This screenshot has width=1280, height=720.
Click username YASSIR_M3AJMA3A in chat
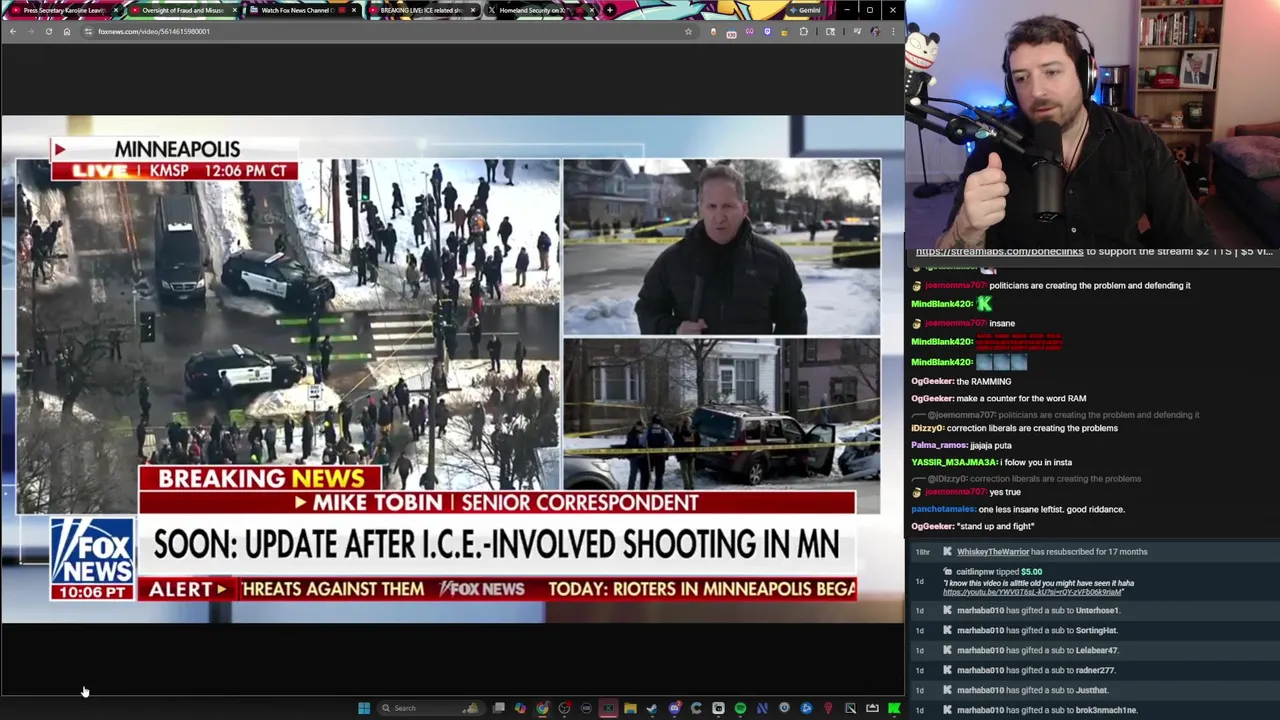click(x=954, y=462)
